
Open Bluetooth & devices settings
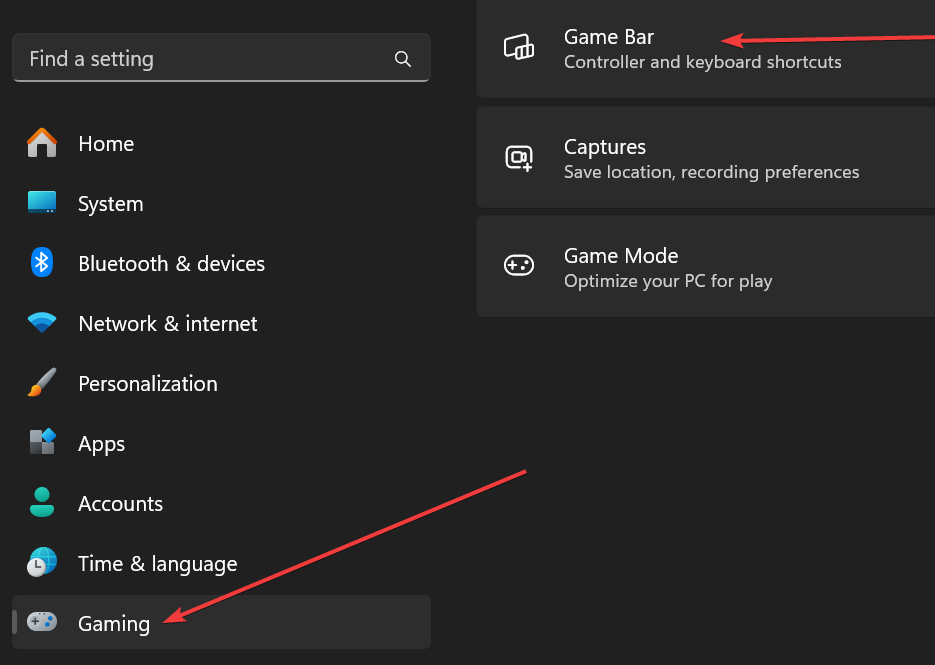tap(221, 264)
